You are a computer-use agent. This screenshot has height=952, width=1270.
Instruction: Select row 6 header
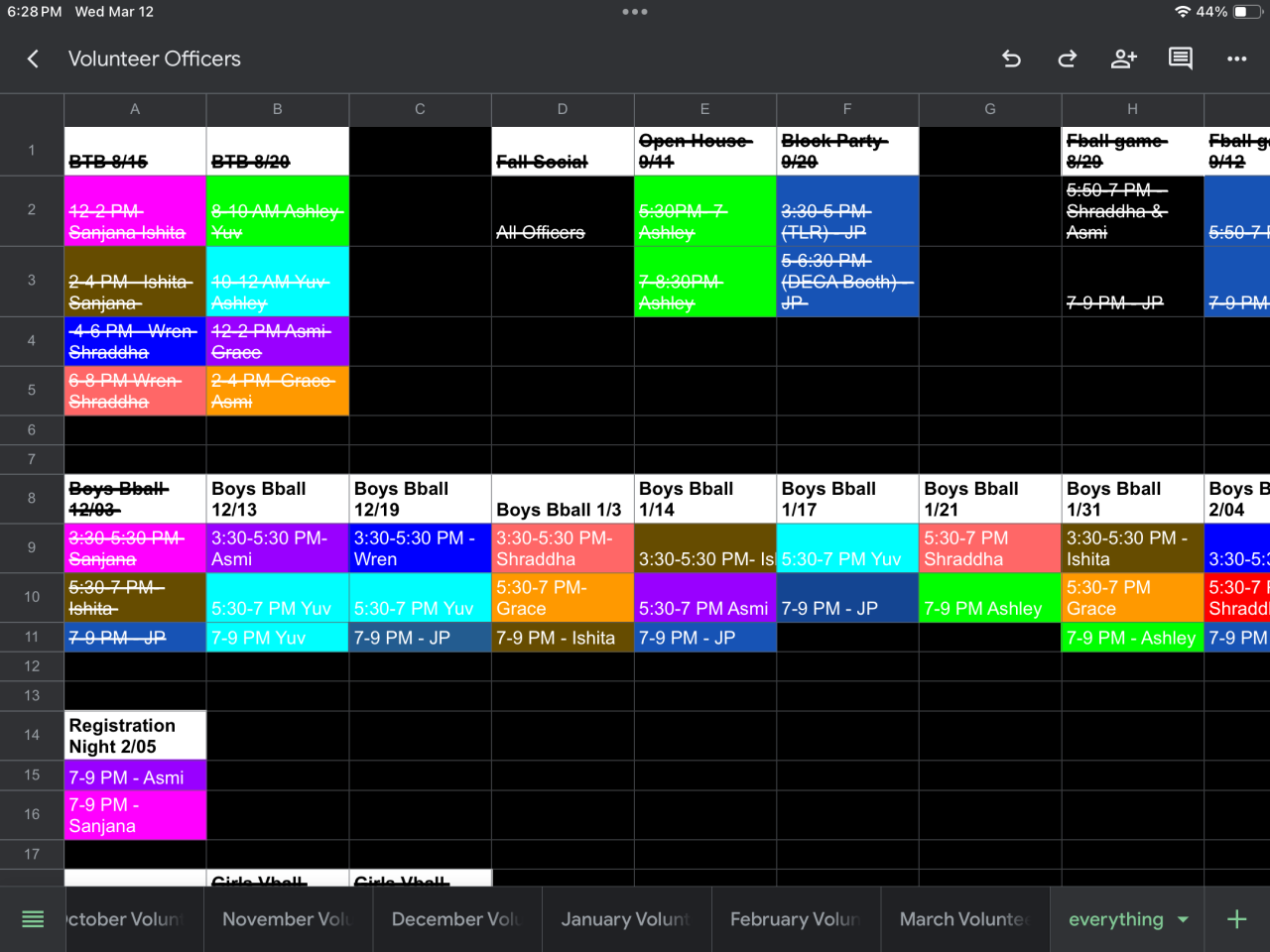click(x=32, y=430)
